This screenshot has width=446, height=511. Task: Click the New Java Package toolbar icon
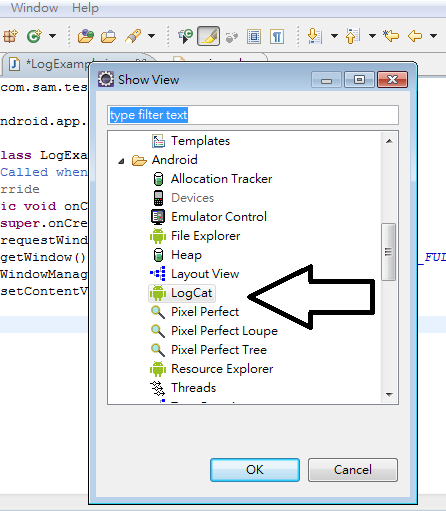(x=10, y=36)
